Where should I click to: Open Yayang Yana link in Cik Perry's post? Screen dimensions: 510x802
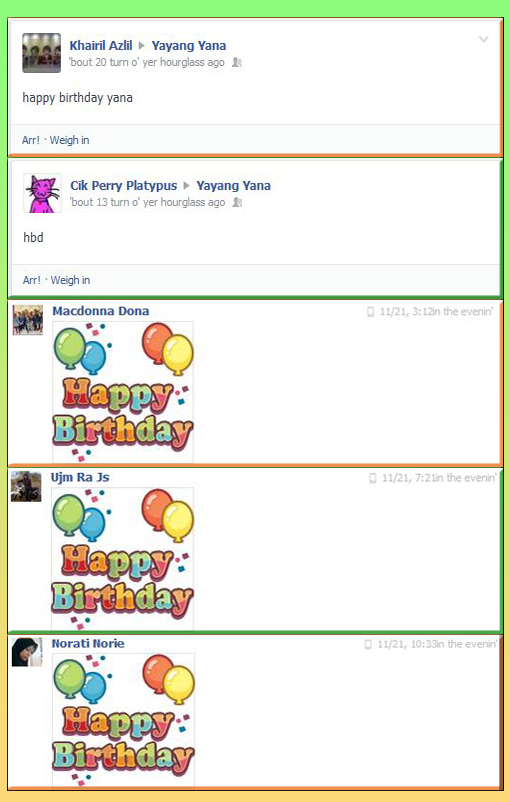(x=234, y=186)
